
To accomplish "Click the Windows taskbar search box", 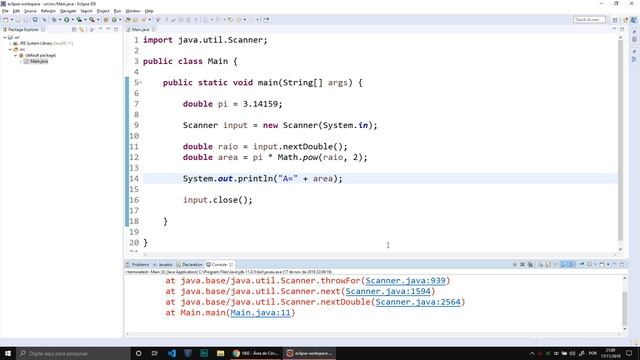I will point(73,353).
